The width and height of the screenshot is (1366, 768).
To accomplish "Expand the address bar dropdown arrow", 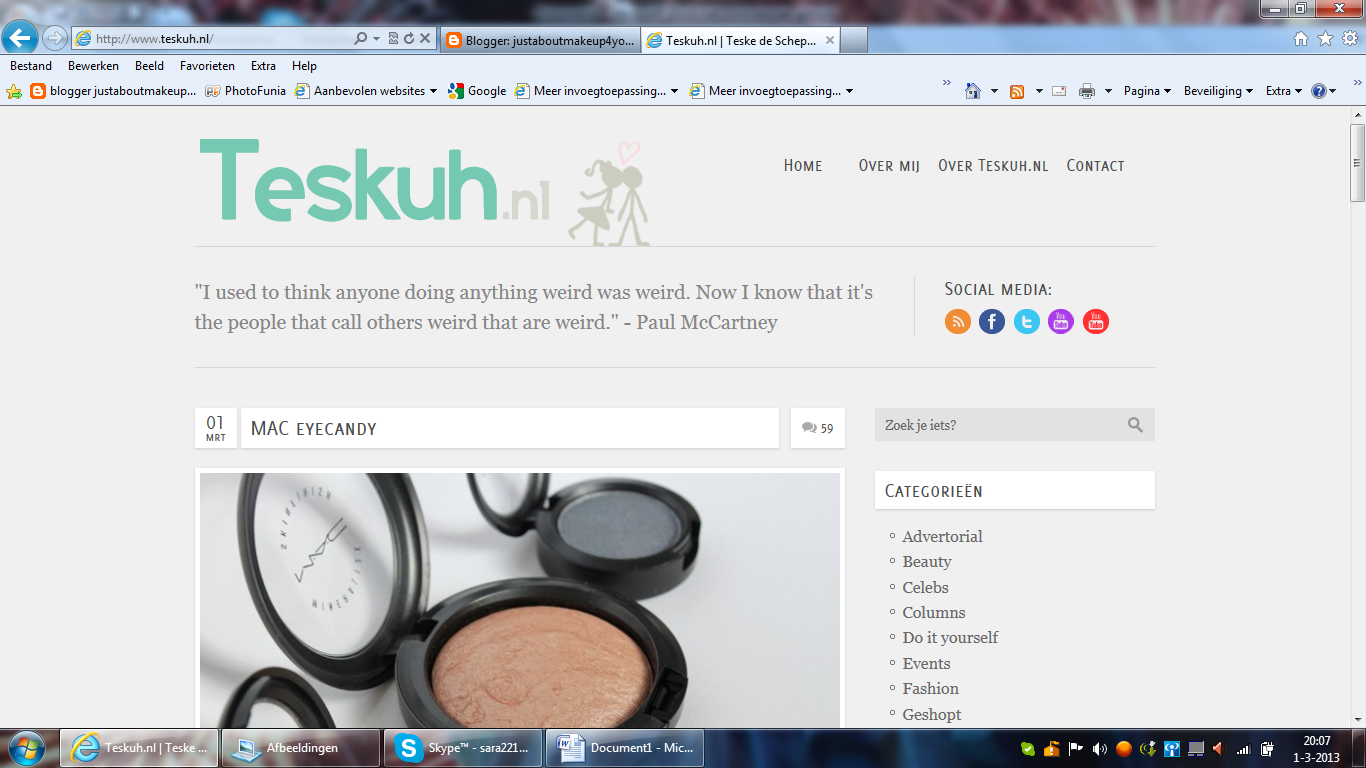I will click(377, 39).
